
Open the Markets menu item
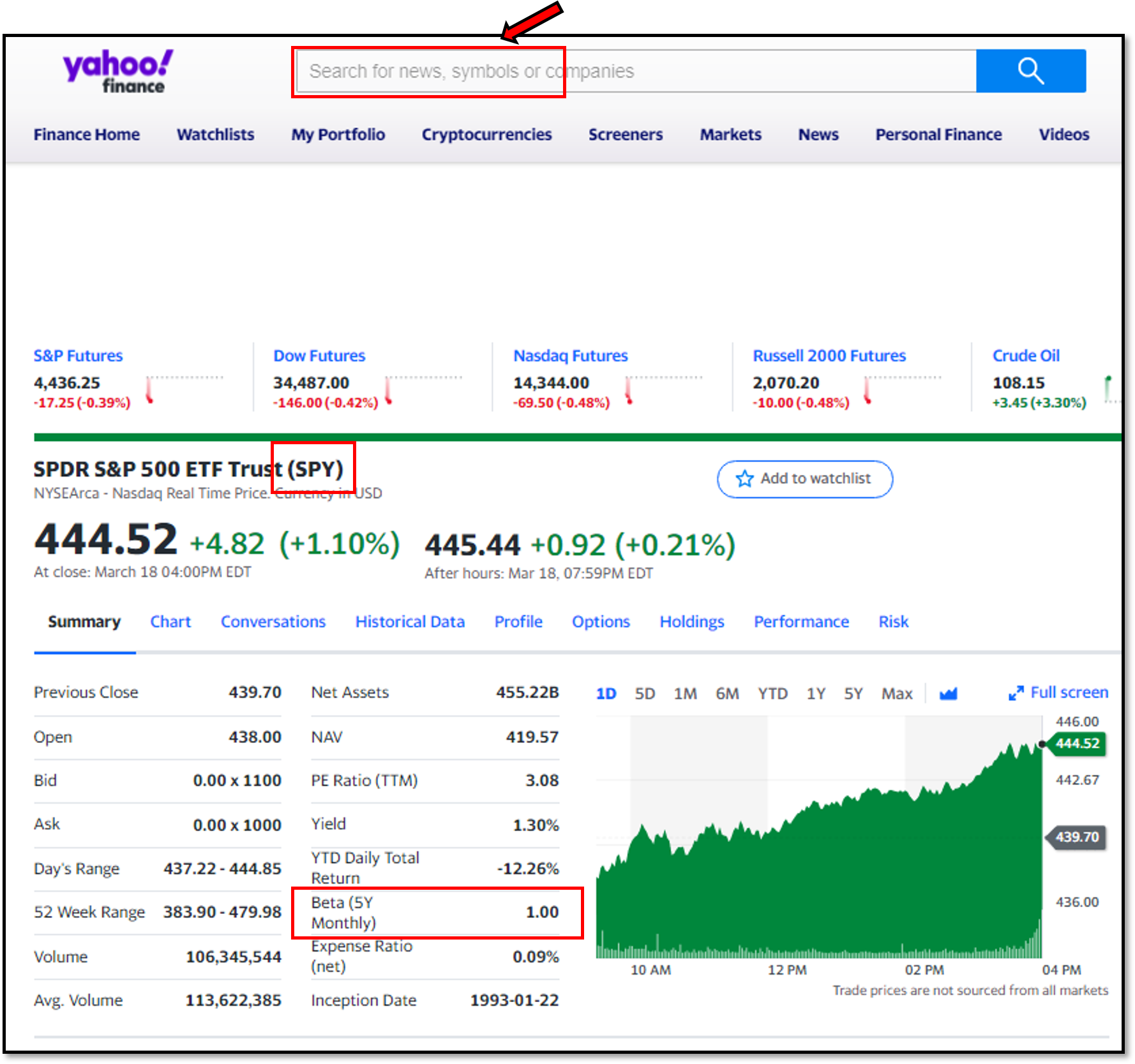pyautogui.click(x=731, y=135)
